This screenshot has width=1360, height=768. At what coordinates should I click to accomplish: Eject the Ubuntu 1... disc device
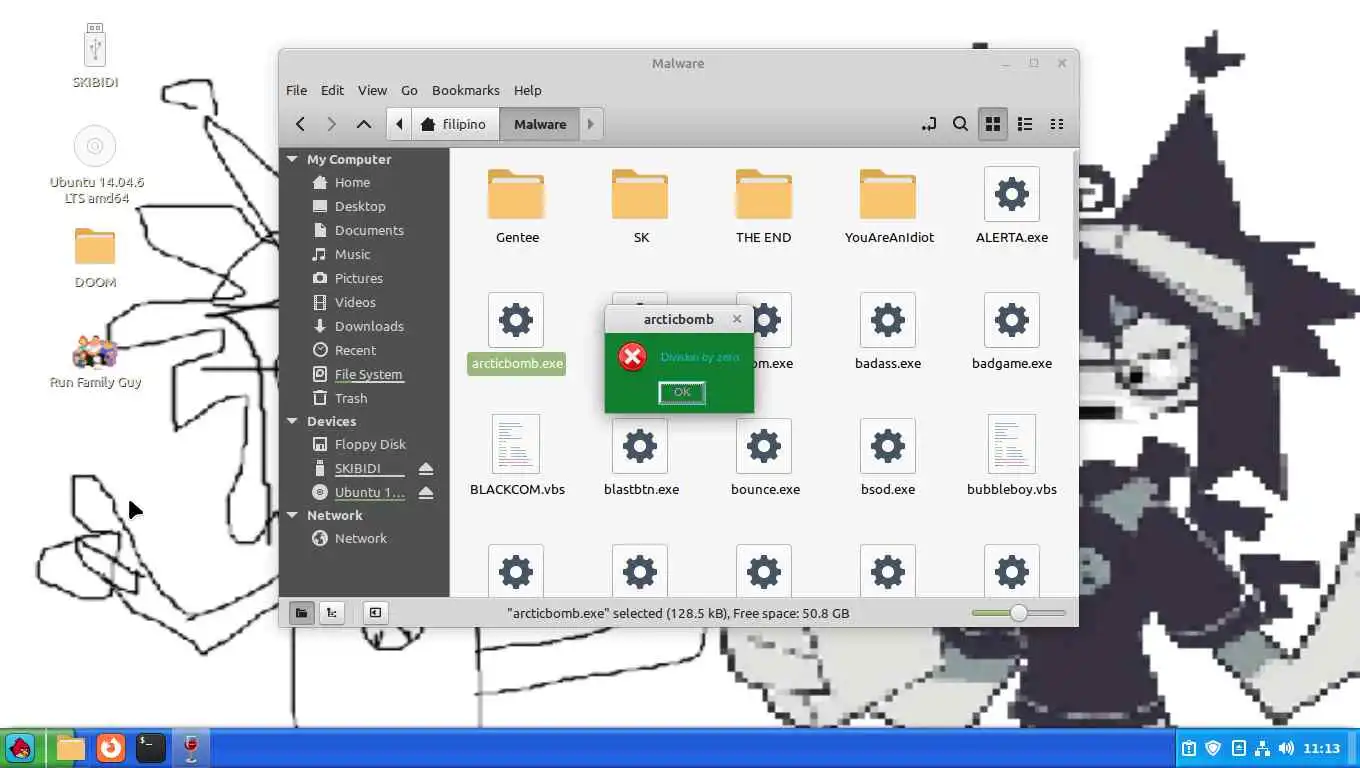426,492
